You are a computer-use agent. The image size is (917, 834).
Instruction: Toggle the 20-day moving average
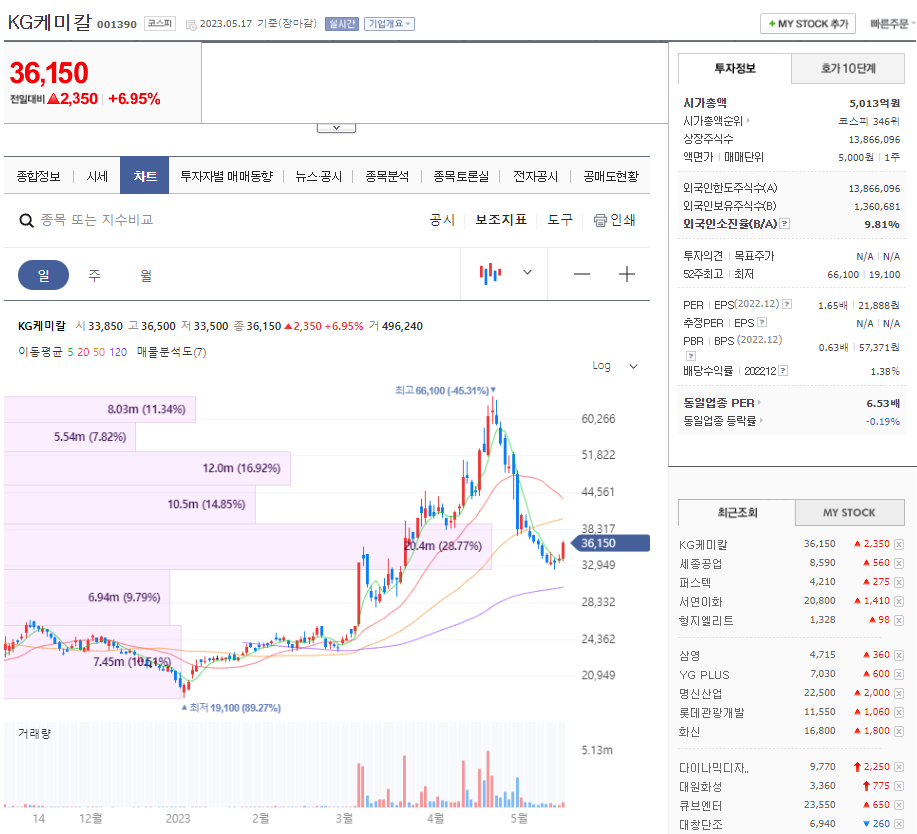pyautogui.click(x=83, y=352)
